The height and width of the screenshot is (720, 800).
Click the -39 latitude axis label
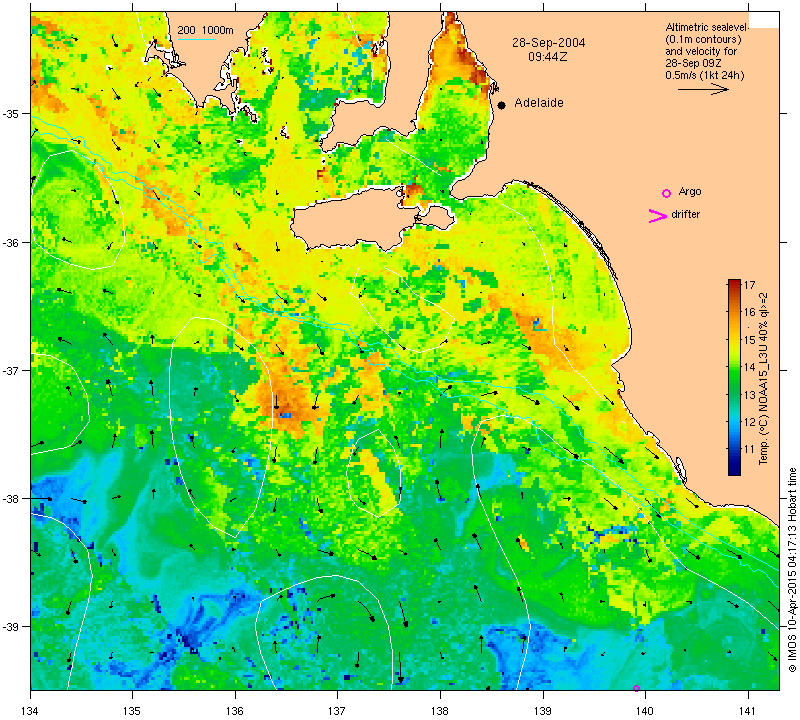(11, 627)
